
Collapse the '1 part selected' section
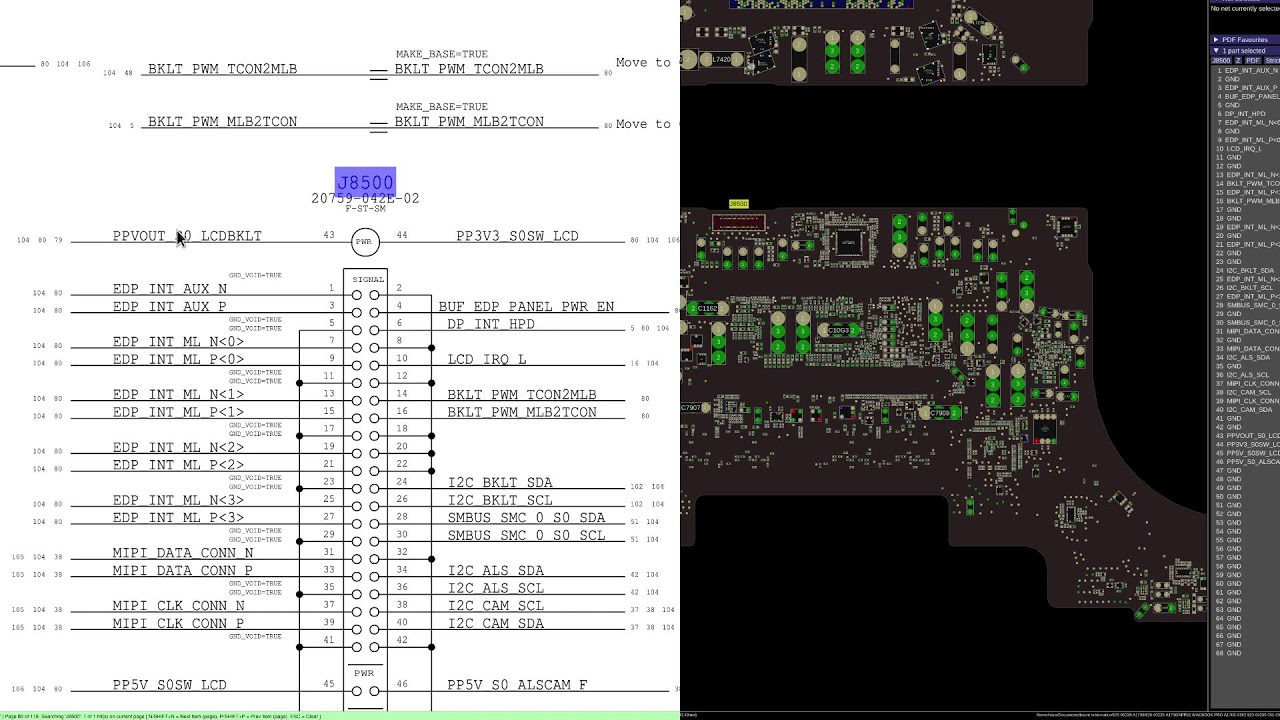(1244, 50)
